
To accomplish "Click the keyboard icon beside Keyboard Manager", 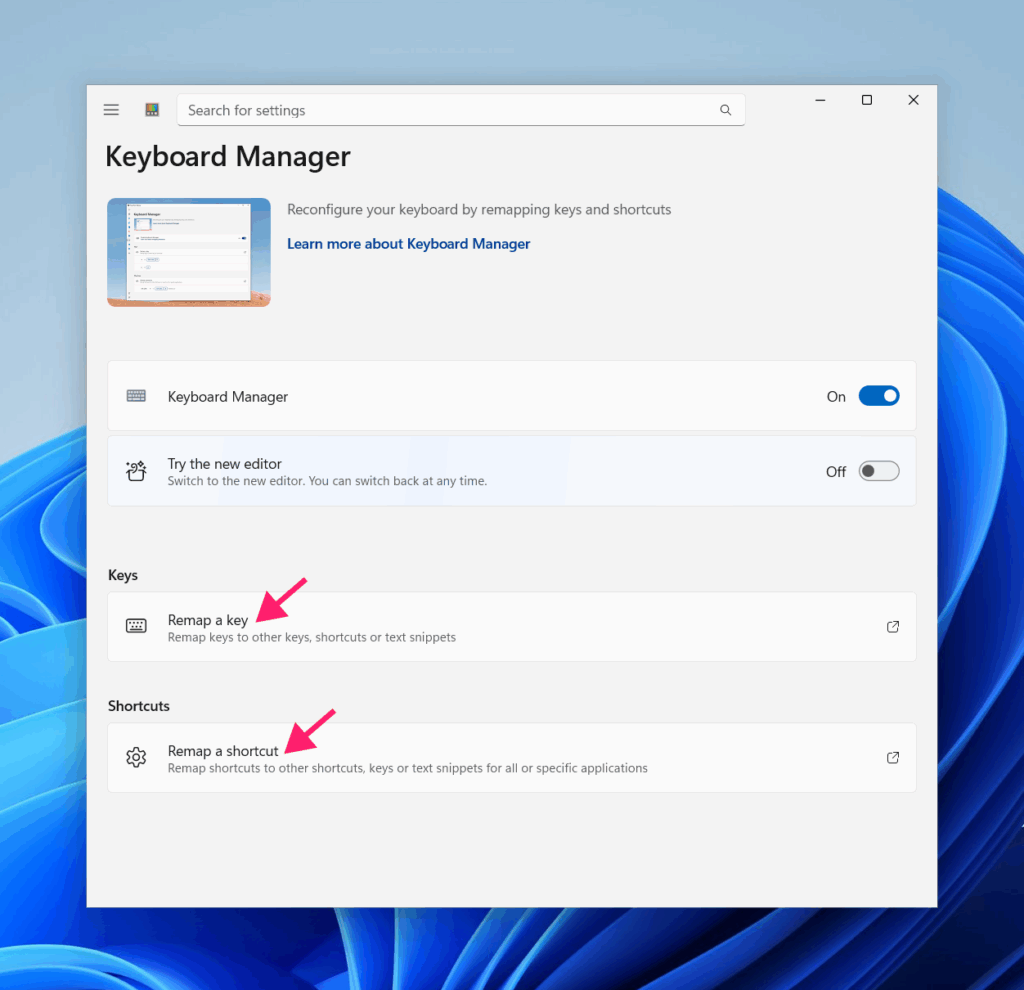I will click(x=136, y=396).
